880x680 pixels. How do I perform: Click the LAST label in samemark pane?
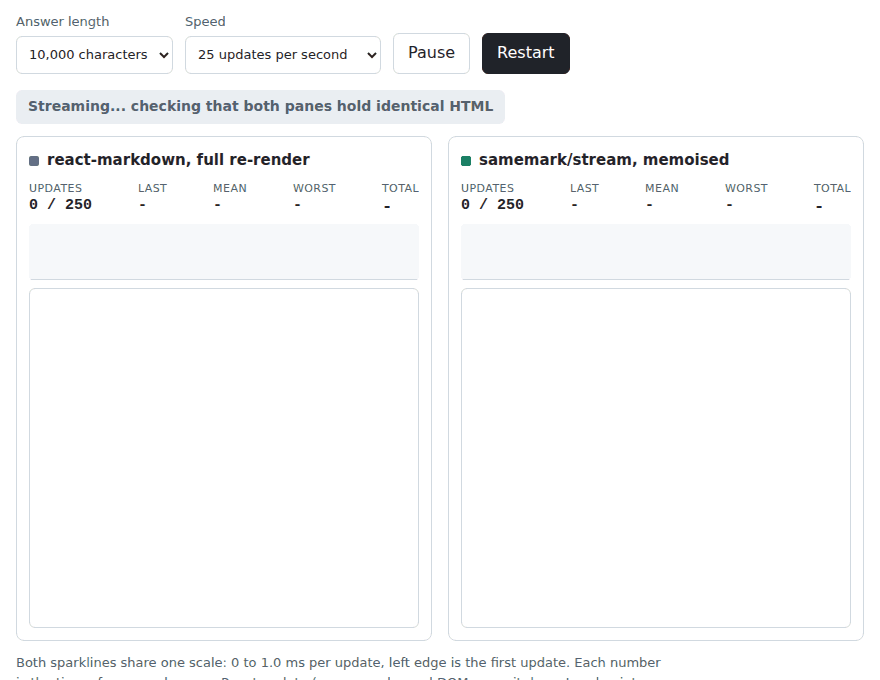point(584,188)
